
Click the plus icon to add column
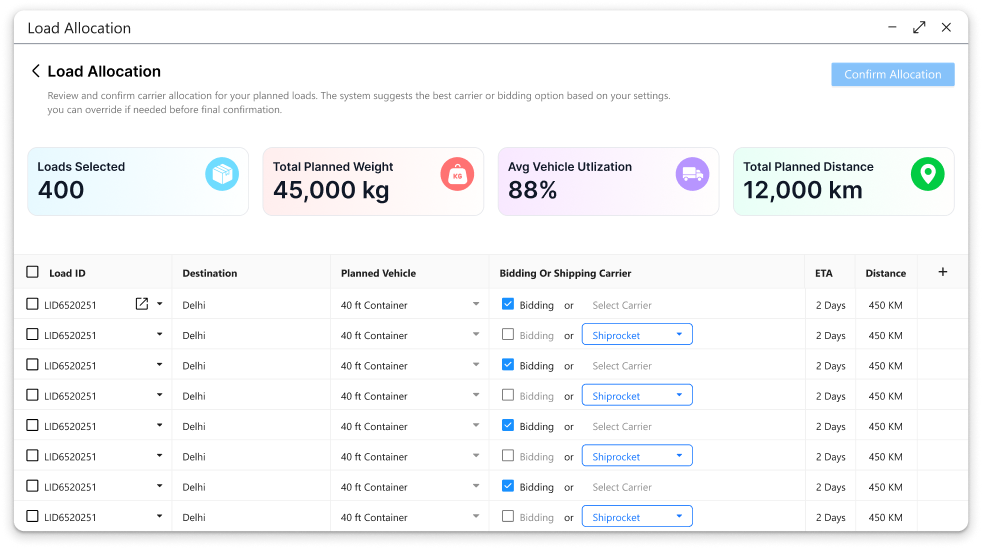click(x=942, y=272)
